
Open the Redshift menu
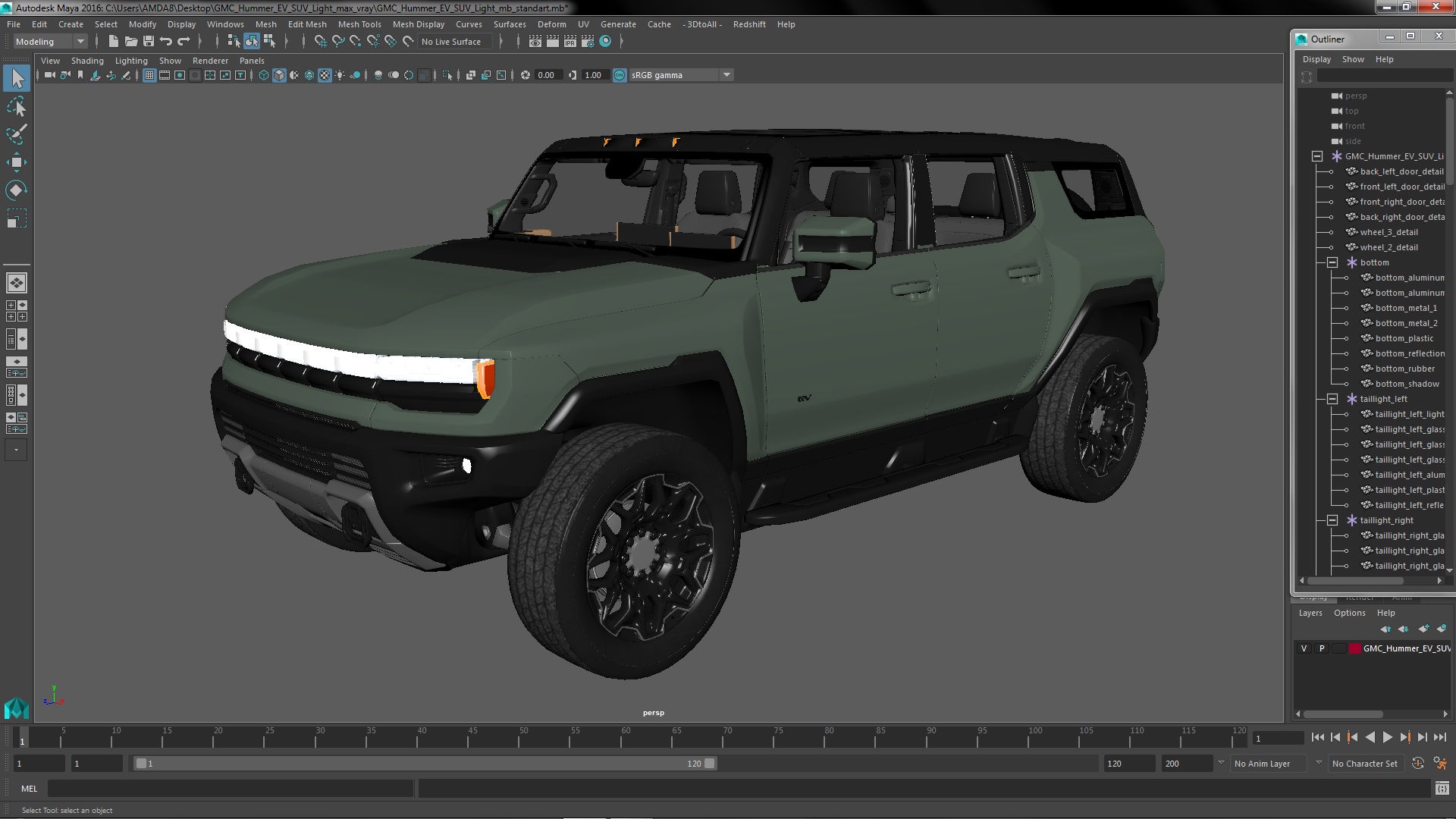749,24
